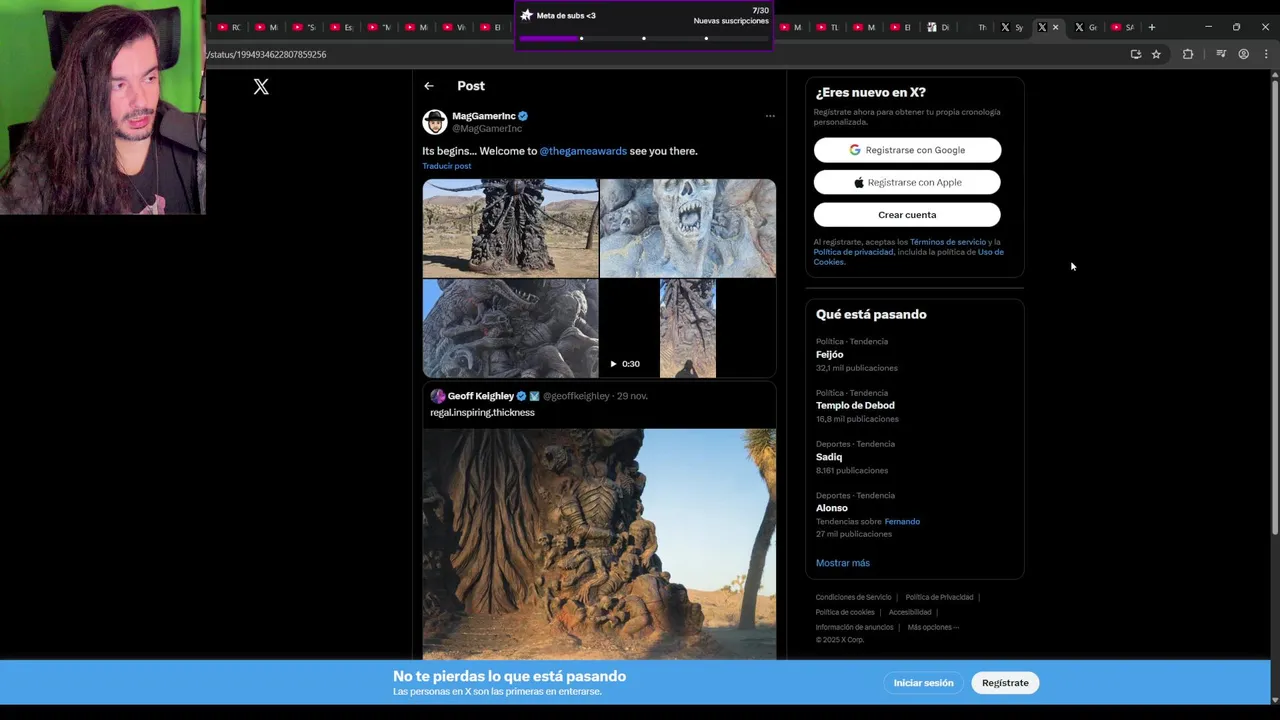The width and height of the screenshot is (1280, 720).
Task: Open the browser extensions puzzle icon
Action: coord(1188,54)
